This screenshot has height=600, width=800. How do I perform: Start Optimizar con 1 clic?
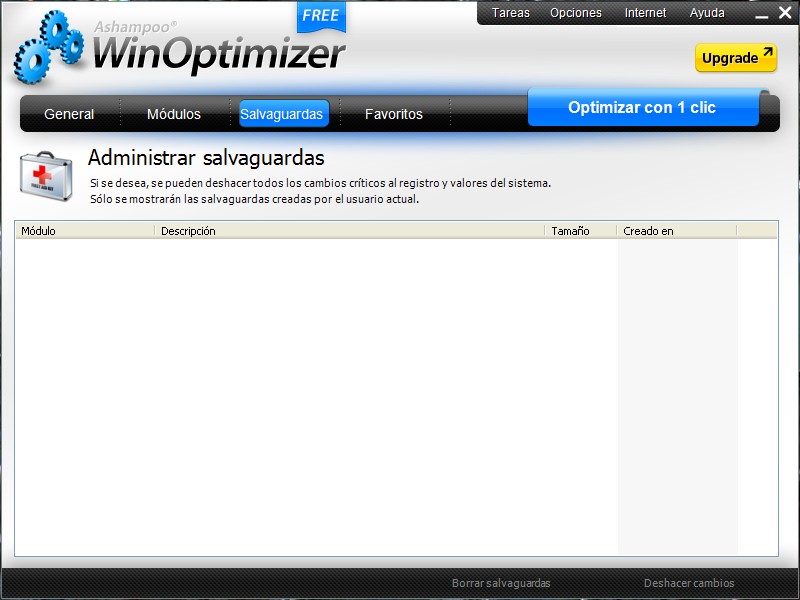(x=642, y=108)
